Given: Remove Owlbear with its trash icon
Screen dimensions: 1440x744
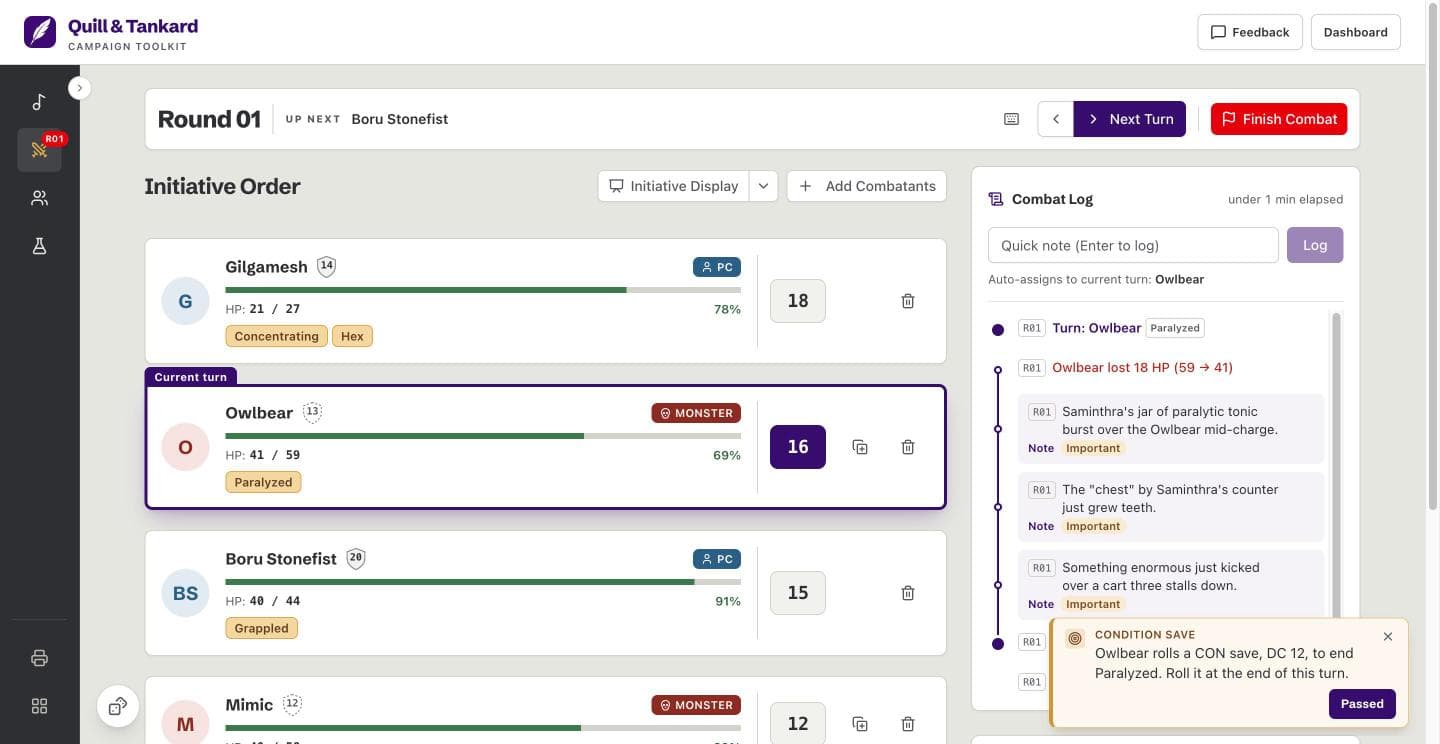Looking at the screenshot, I should [908, 447].
